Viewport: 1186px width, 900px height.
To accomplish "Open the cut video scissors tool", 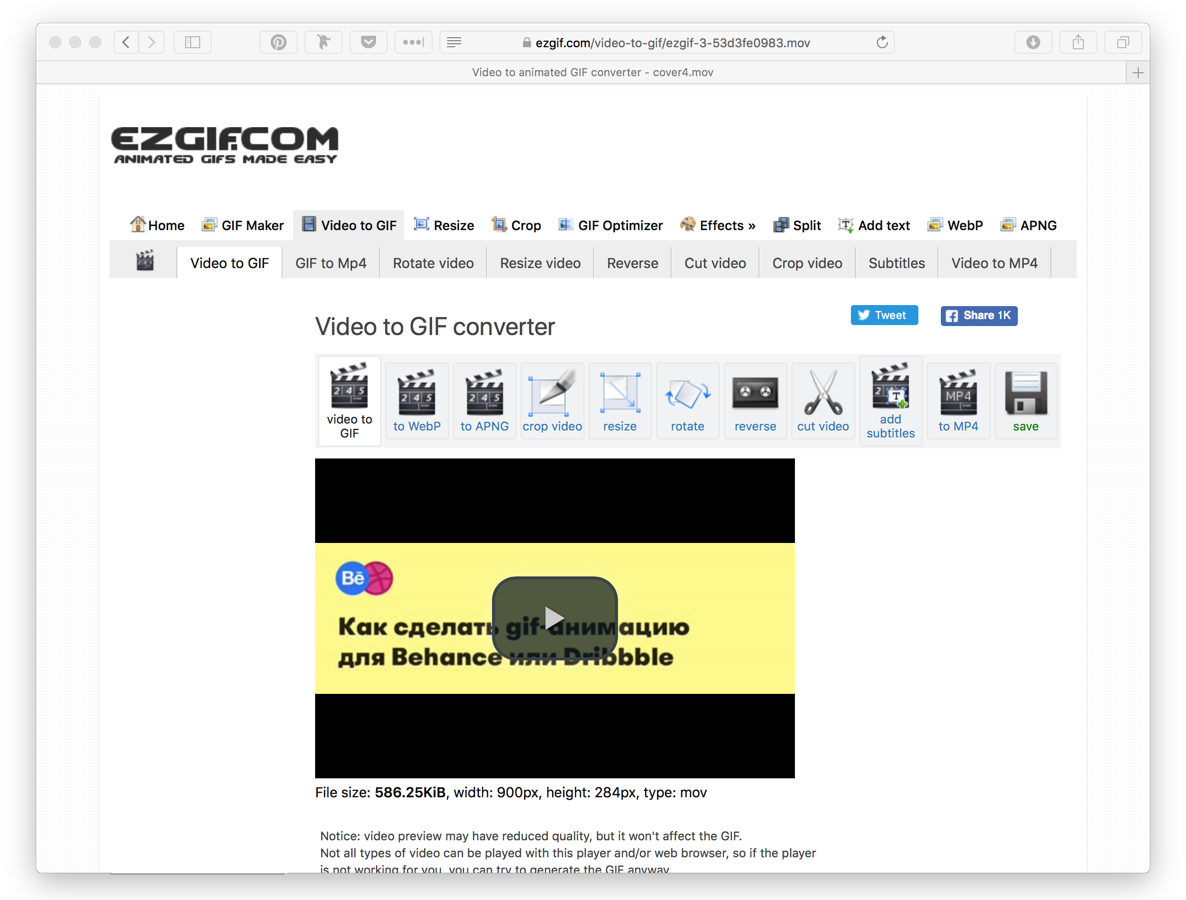I will coord(823,401).
